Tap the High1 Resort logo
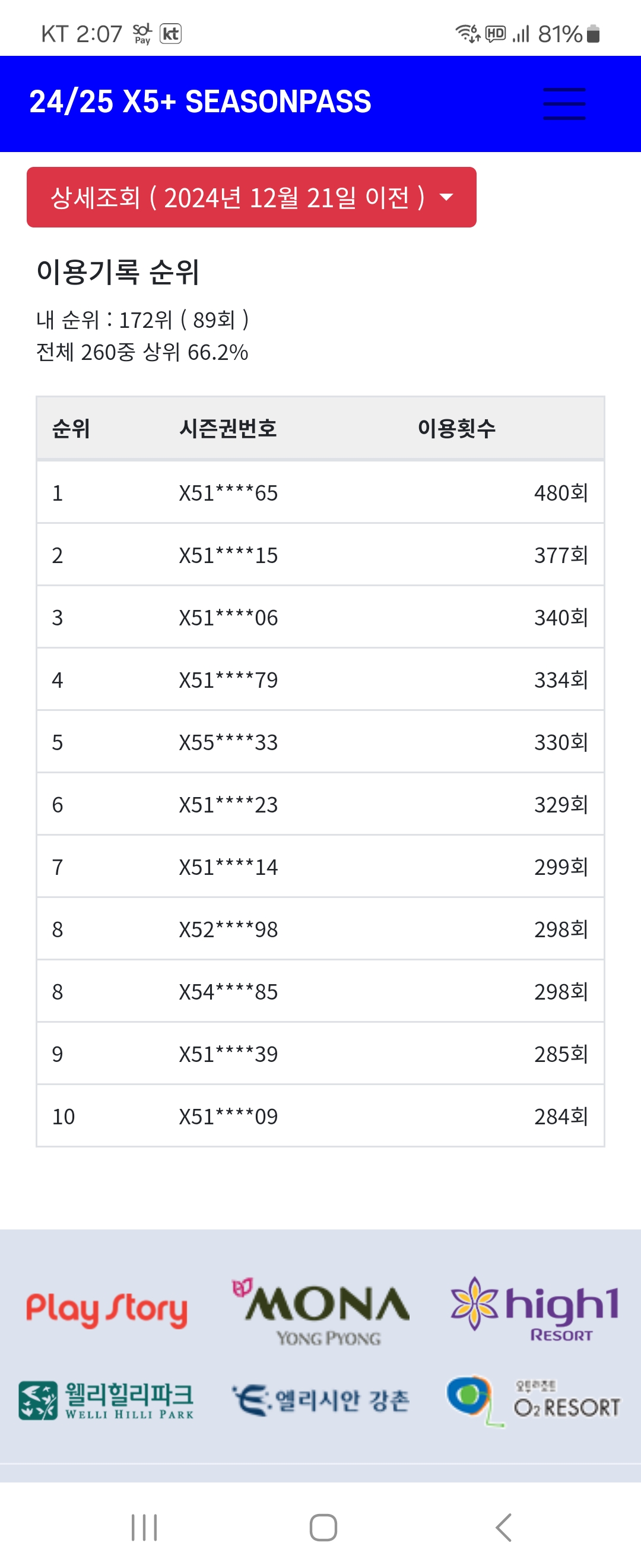Viewport: 641px width, 1568px height. [535, 1308]
